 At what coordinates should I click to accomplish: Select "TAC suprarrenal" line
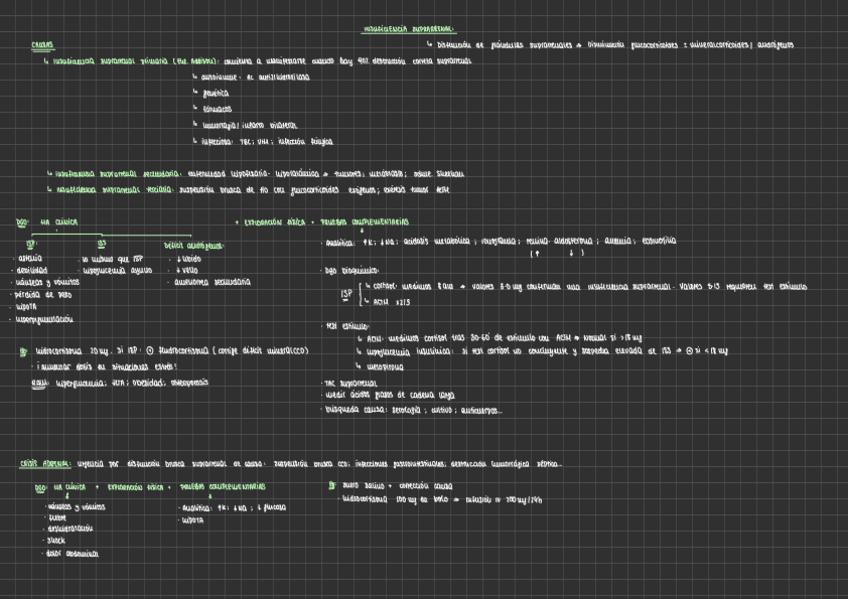pyautogui.click(x=350, y=383)
